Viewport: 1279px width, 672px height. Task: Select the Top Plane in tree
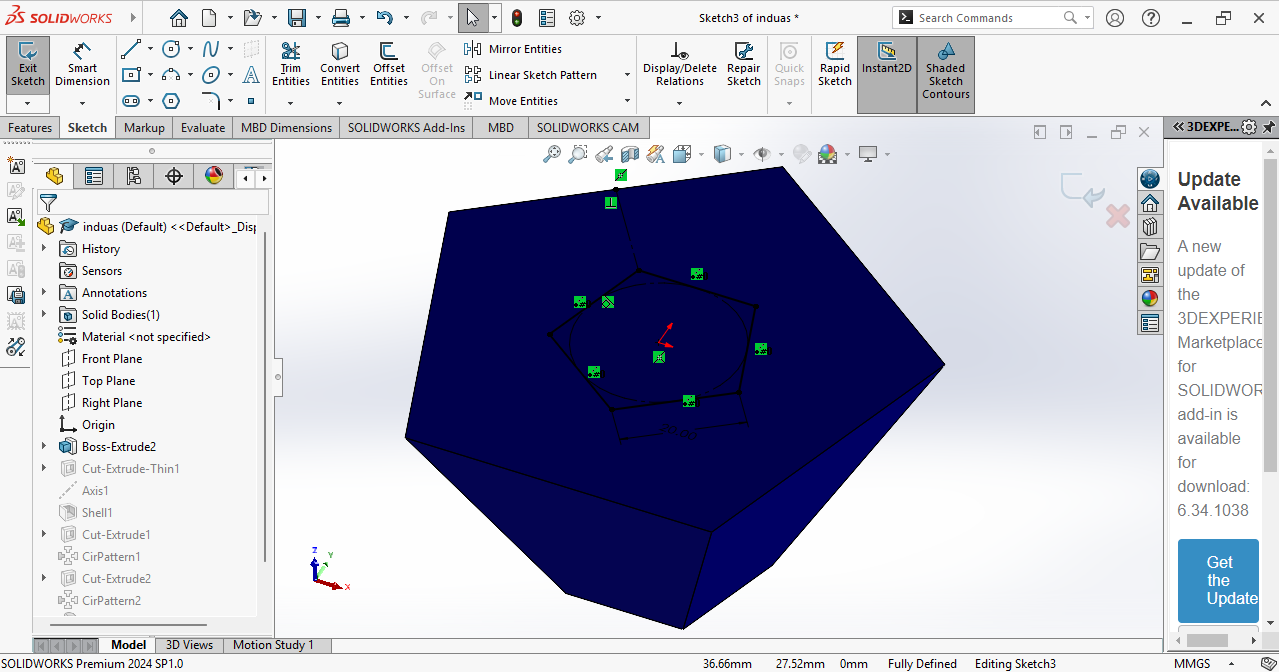pyautogui.click(x=98, y=380)
